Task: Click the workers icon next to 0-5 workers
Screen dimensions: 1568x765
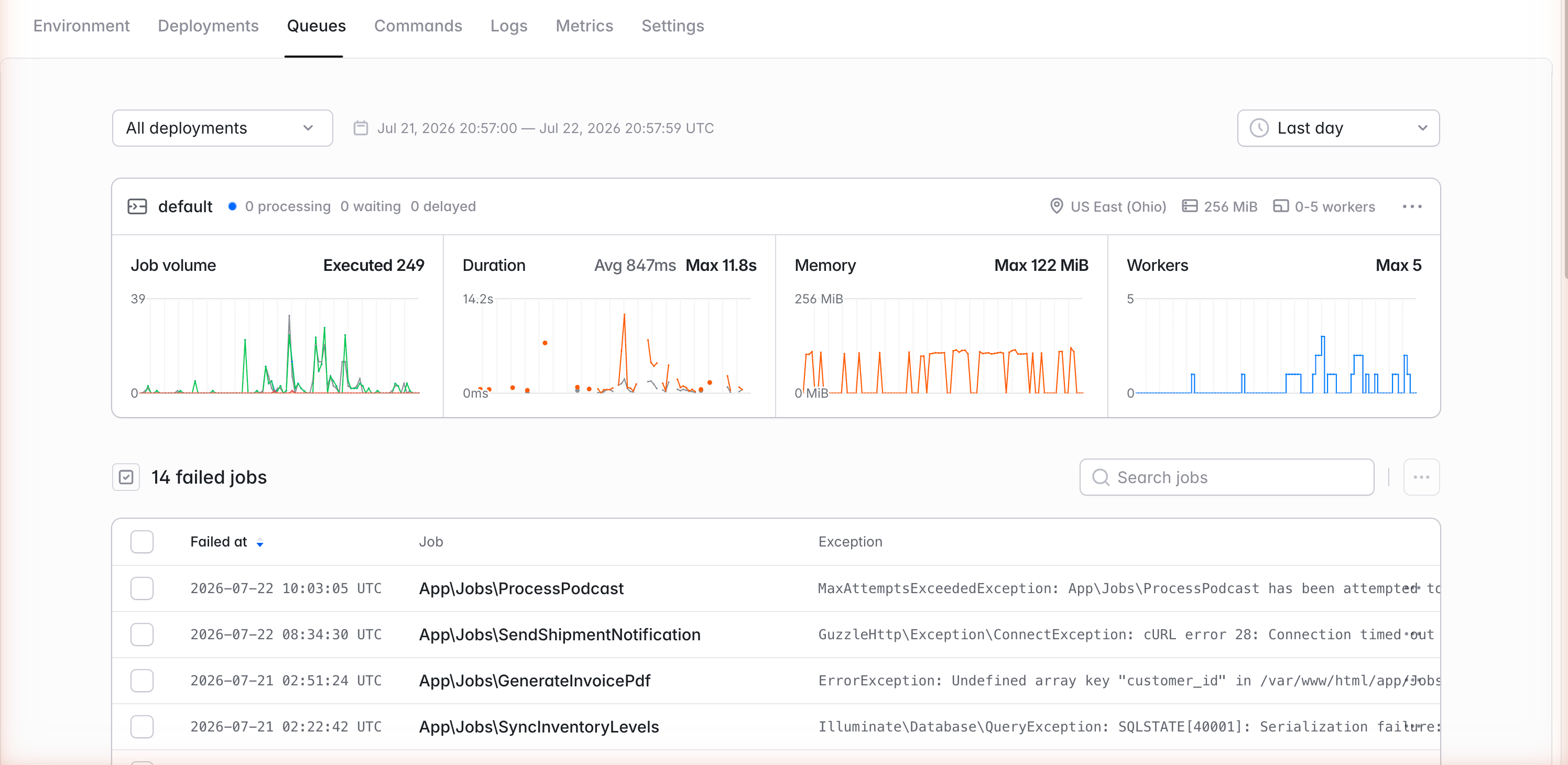Action: [x=1280, y=206]
